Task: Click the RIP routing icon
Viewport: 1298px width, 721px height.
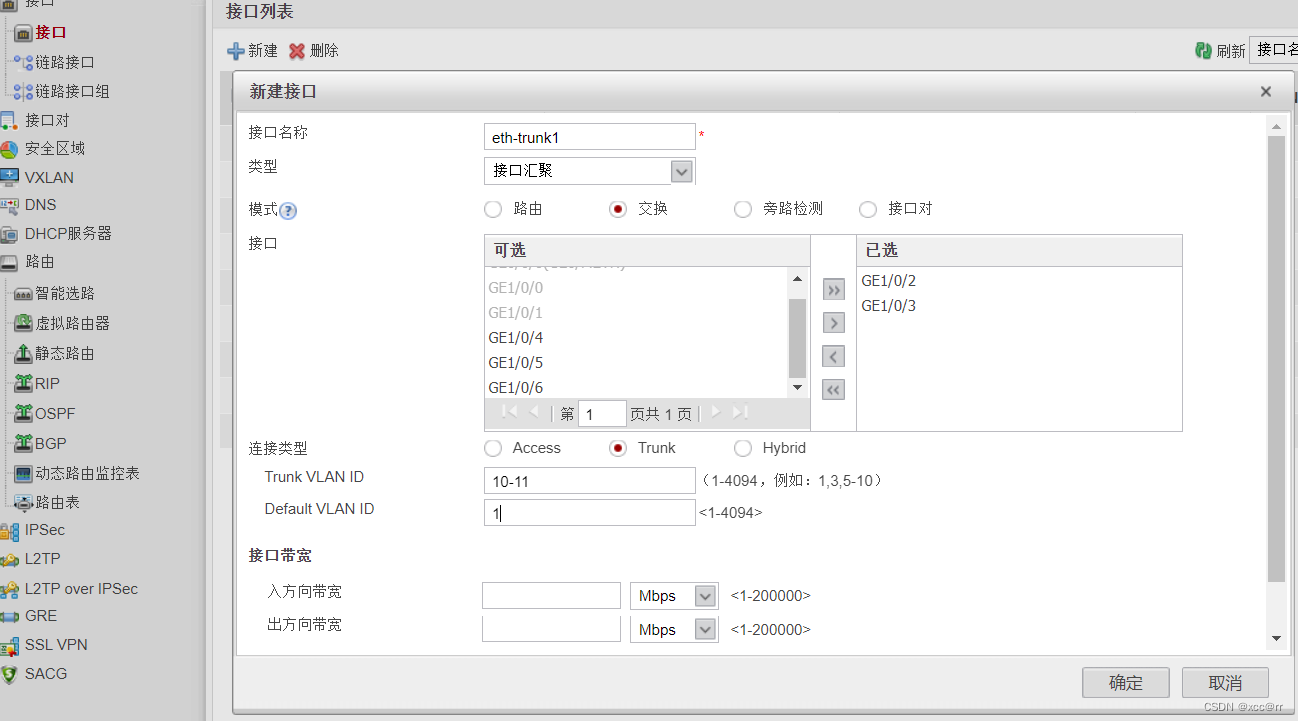Action: coord(24,384)
